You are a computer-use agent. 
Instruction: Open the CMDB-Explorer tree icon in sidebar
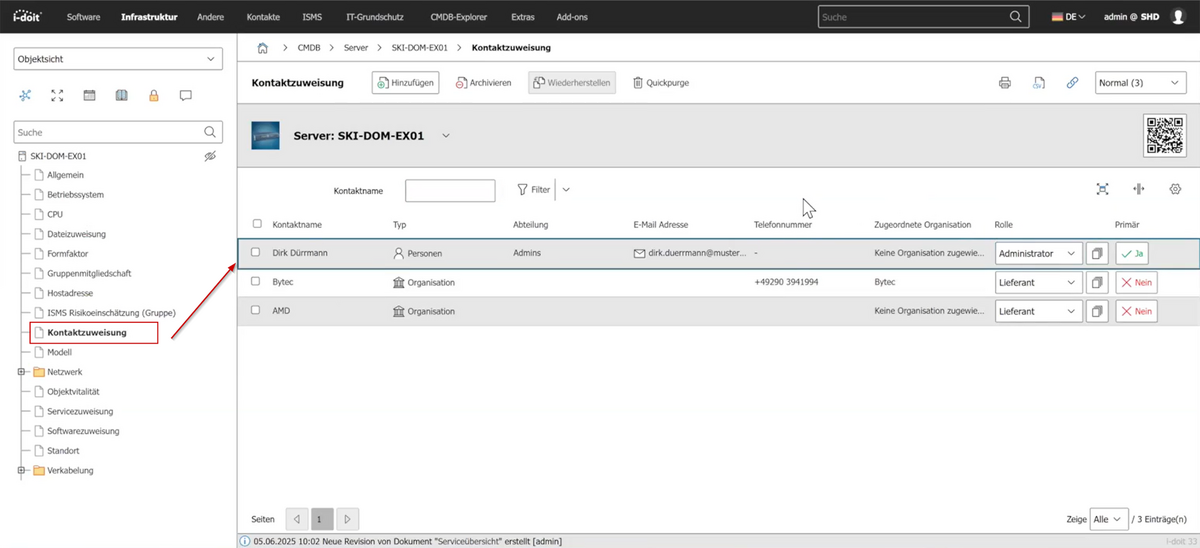pyautogui.click(x=25, y=96)
